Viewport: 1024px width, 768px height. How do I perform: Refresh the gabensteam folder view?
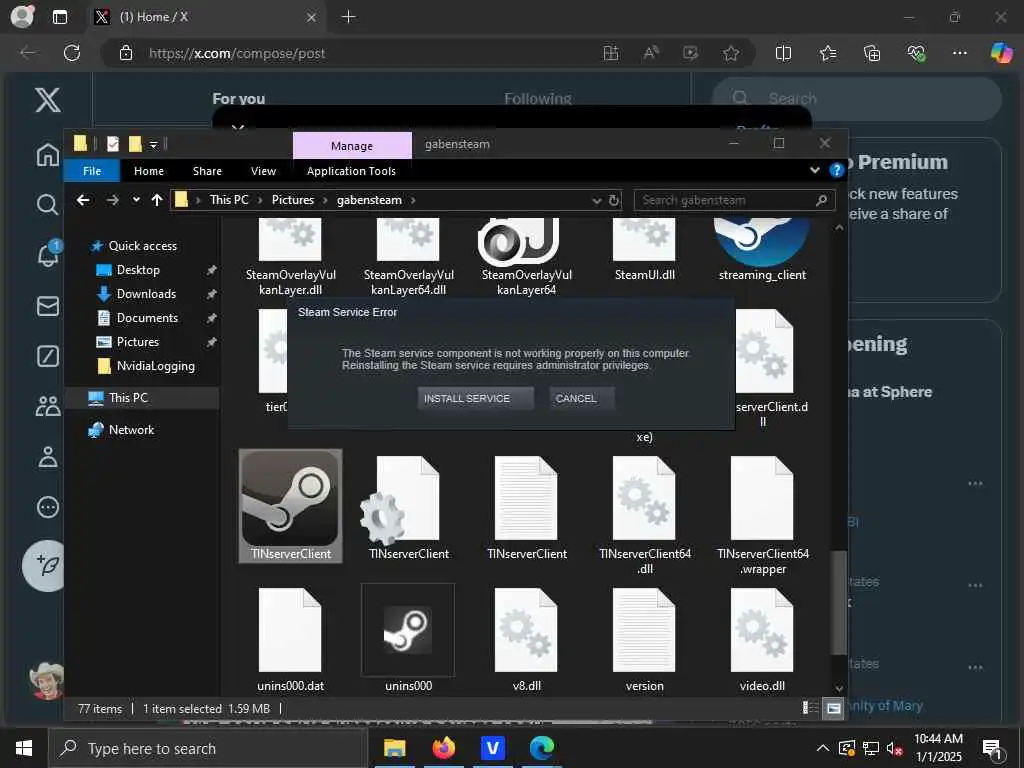click(x=614, y=200)
